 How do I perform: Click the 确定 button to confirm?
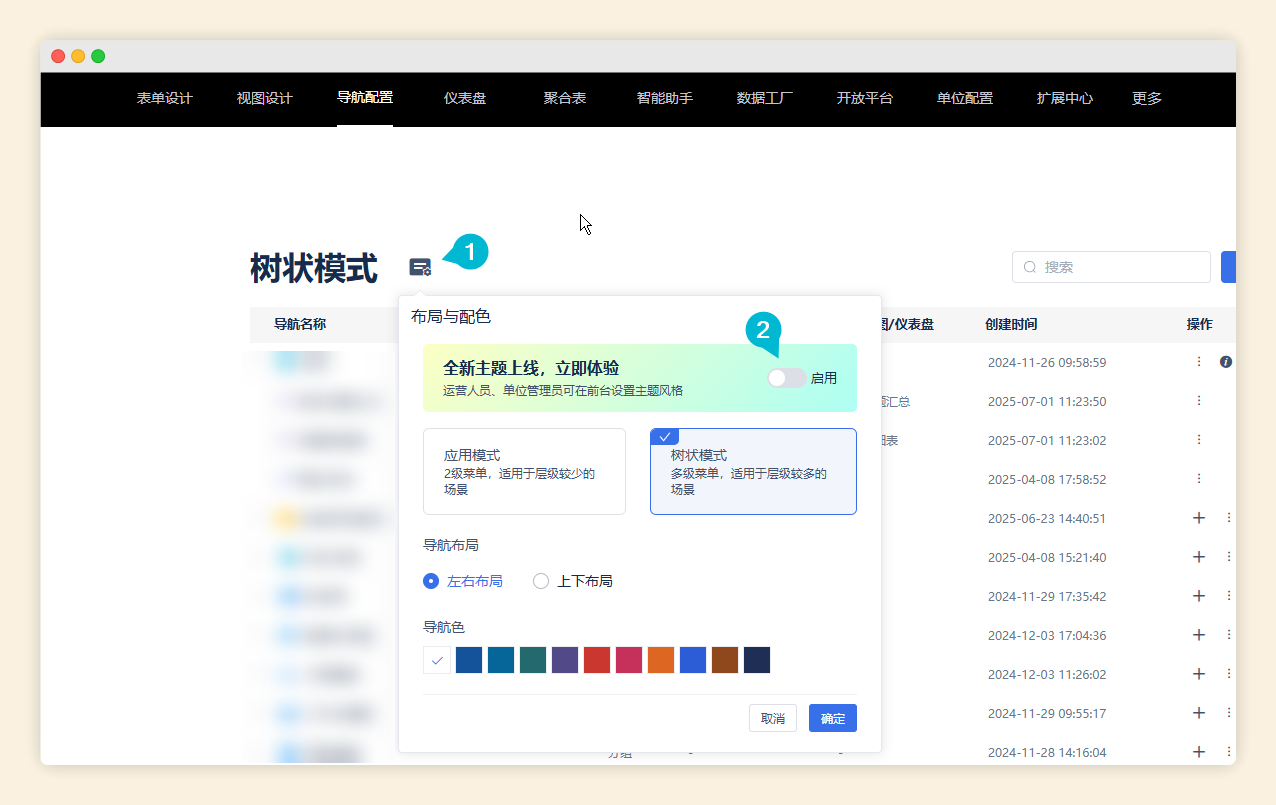[x=832, y=718]
